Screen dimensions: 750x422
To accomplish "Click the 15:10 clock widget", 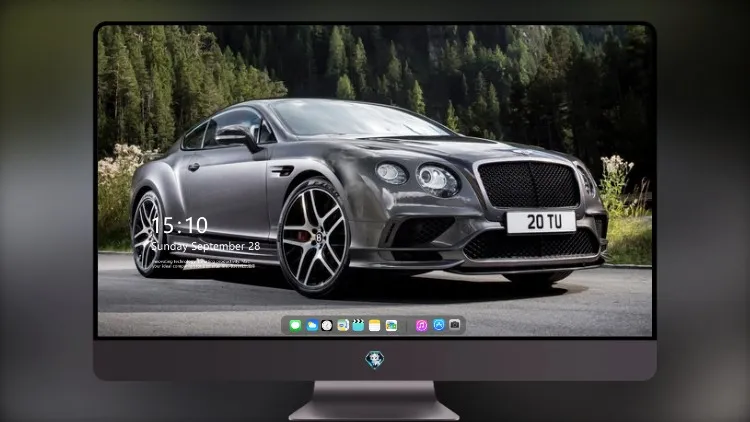I will coord(180,225).
